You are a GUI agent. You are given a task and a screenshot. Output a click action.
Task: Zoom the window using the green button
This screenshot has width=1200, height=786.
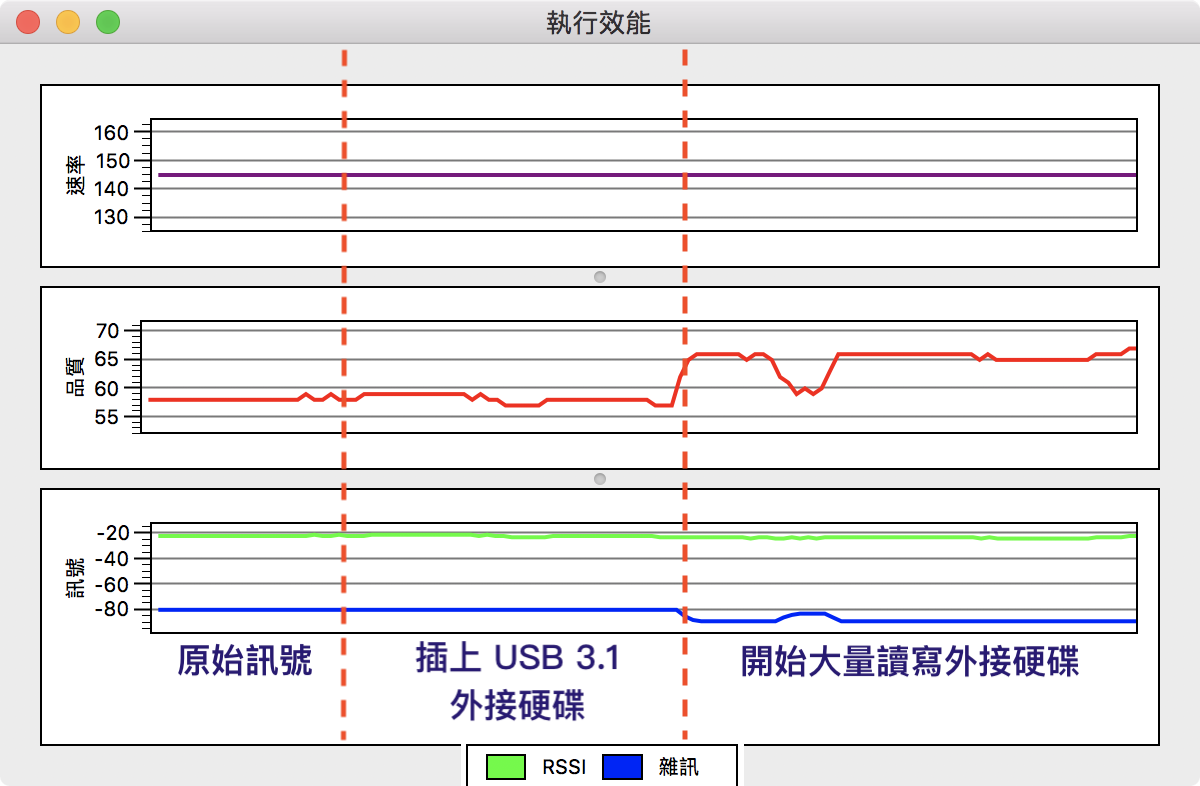pos(107,22)
